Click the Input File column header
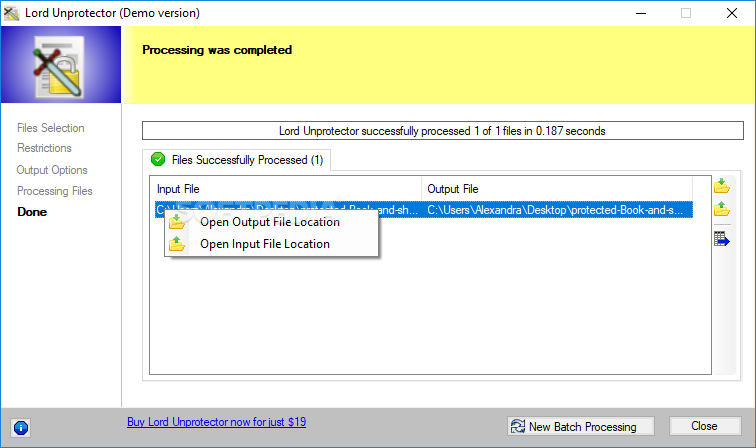Image resolution: width=756 pixels, height=448 pixels. pos(287,189)
